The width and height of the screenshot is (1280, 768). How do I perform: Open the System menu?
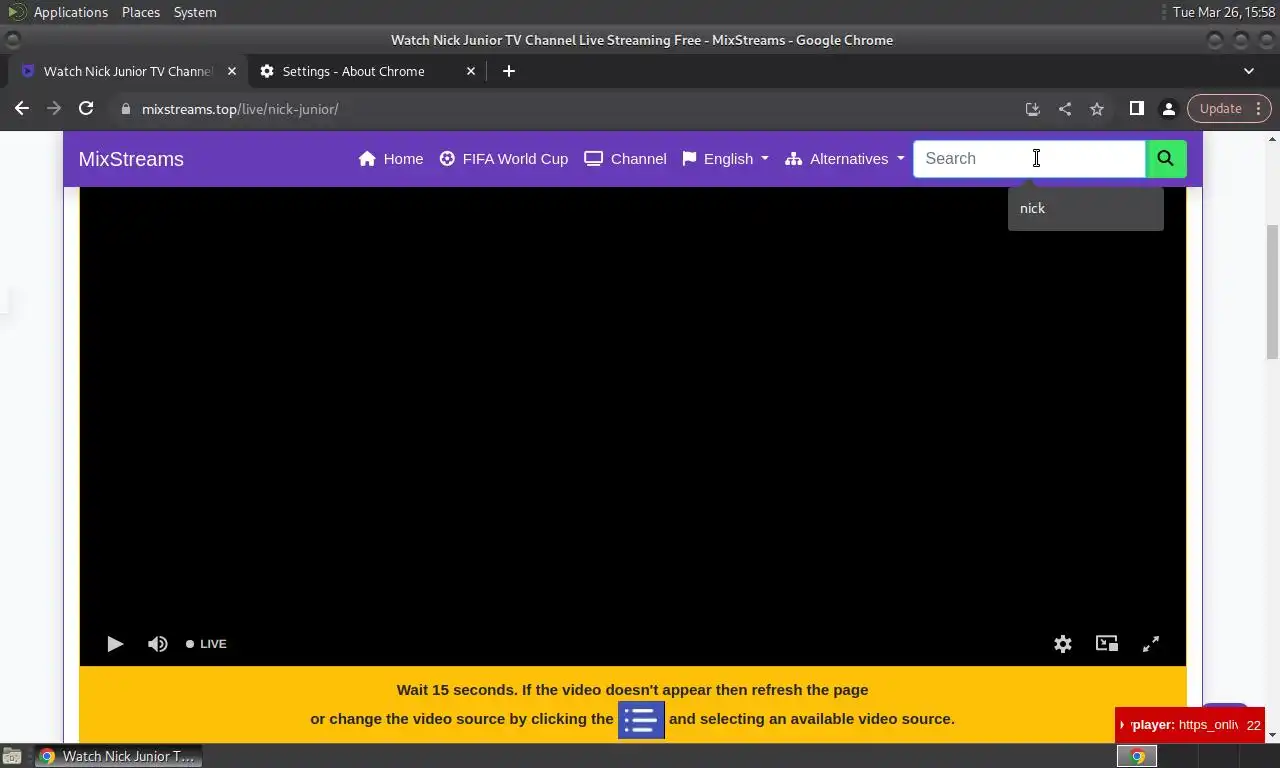tap(195, 12)
